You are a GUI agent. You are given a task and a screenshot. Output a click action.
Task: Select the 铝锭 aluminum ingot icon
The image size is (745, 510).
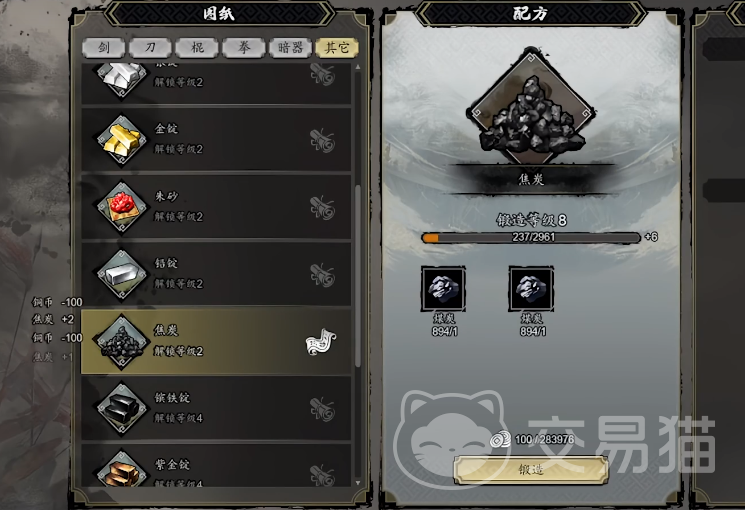coord(122,274)
